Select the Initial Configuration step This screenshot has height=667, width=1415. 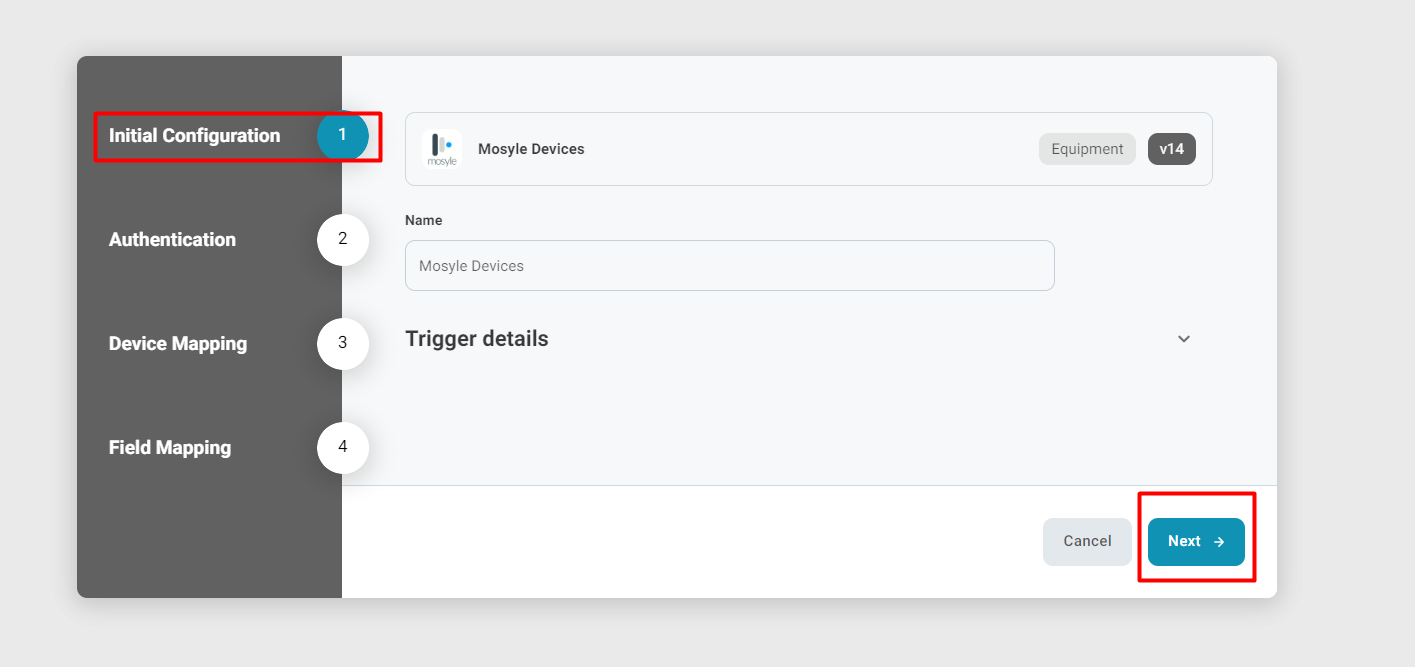[x=193, y=136]
